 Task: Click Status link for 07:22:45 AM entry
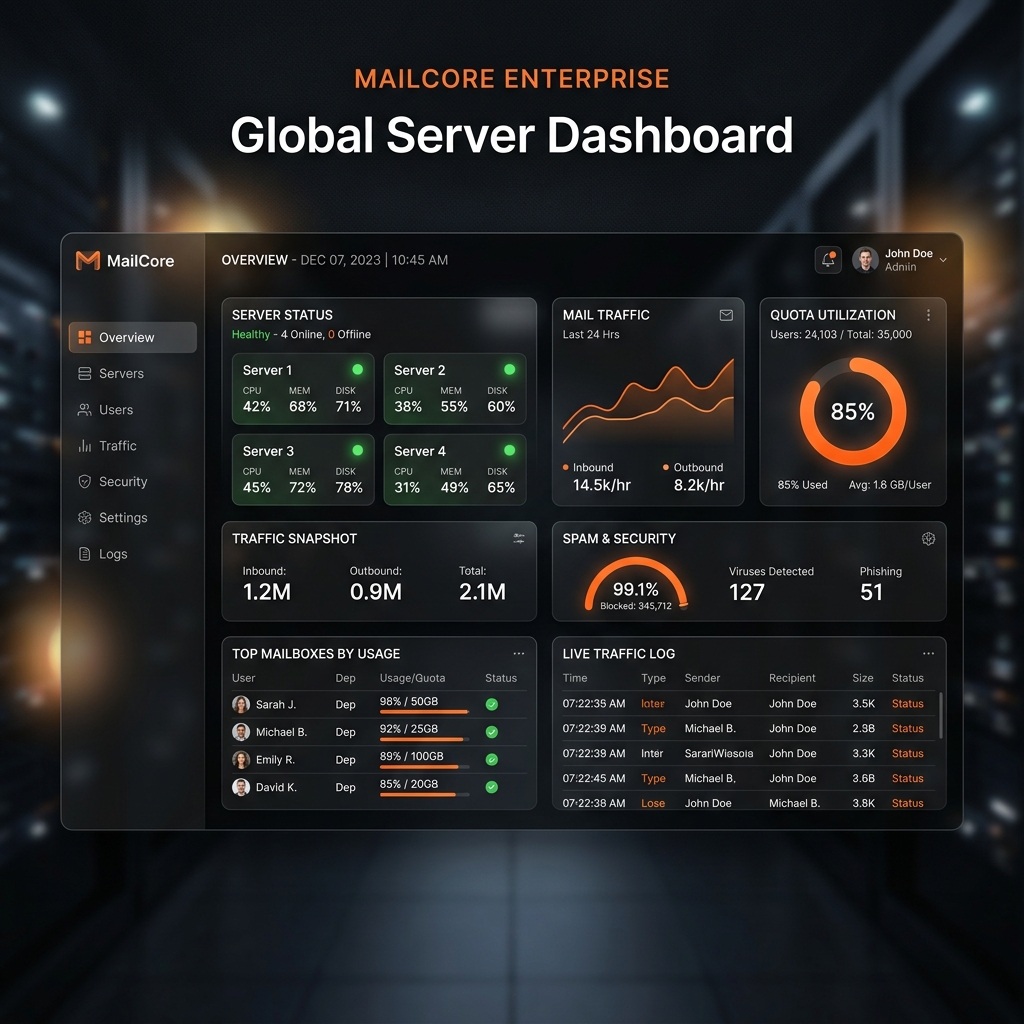tap(907, 778)
